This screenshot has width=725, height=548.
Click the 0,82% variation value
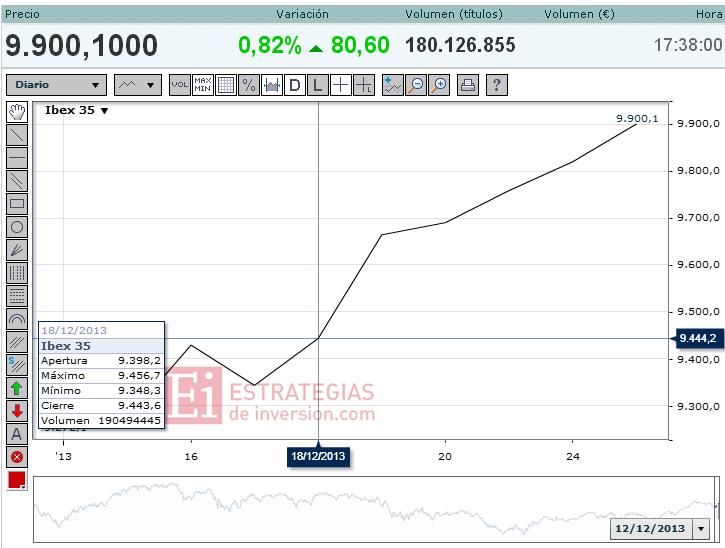click(x=270, y=45)
